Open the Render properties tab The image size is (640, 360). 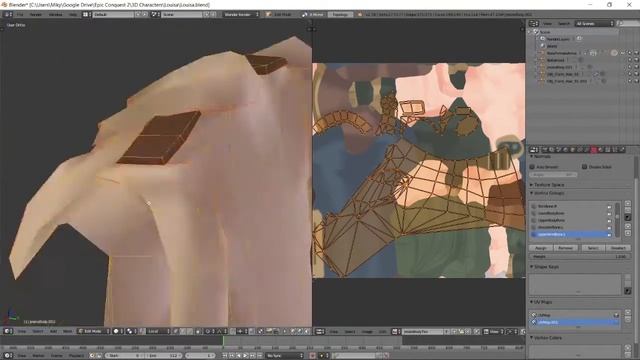tap(544, 150)
